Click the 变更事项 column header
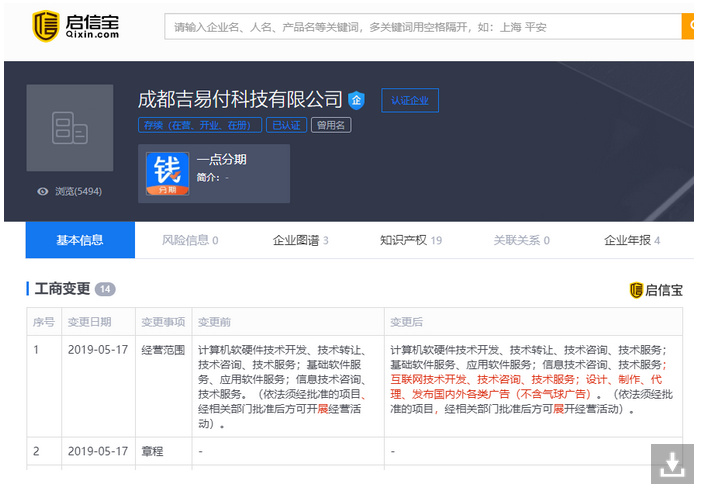 (x=163, y=322)
